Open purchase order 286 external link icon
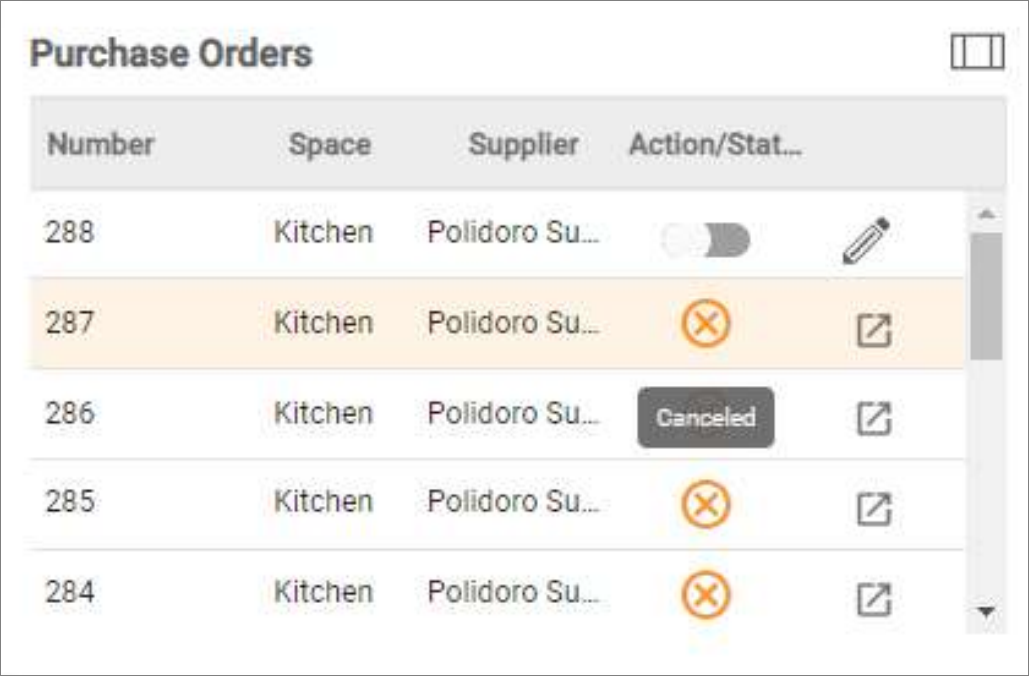The image size is (1029, 676). coord(874,419)
